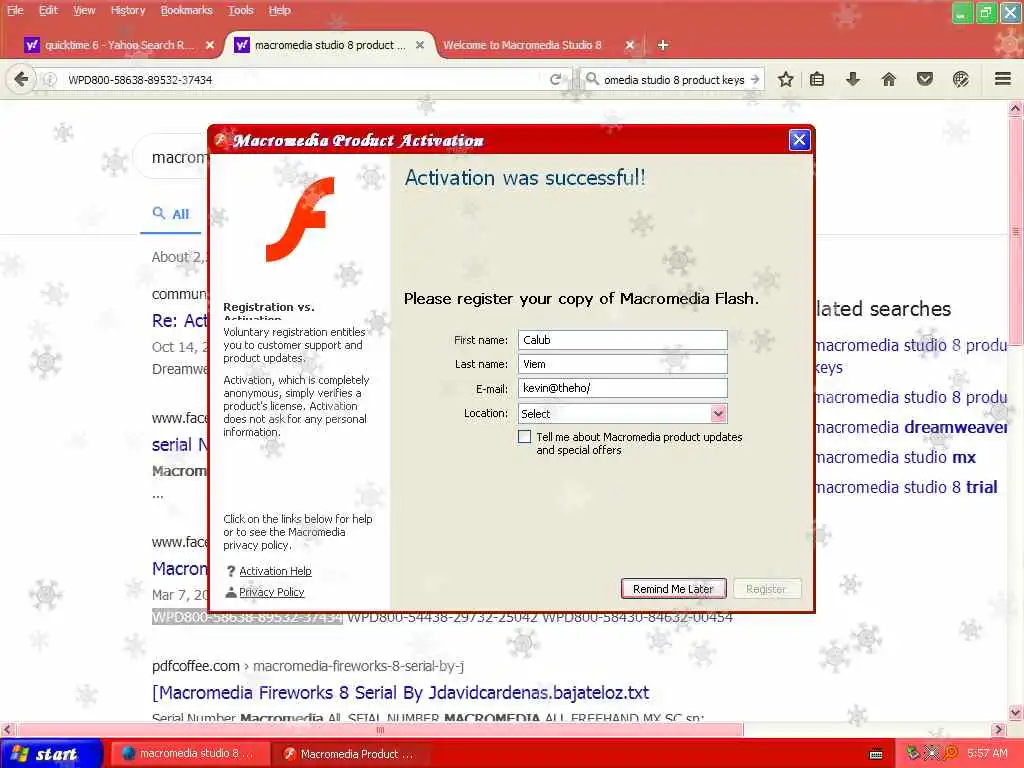Open the Edit menu

48,10
